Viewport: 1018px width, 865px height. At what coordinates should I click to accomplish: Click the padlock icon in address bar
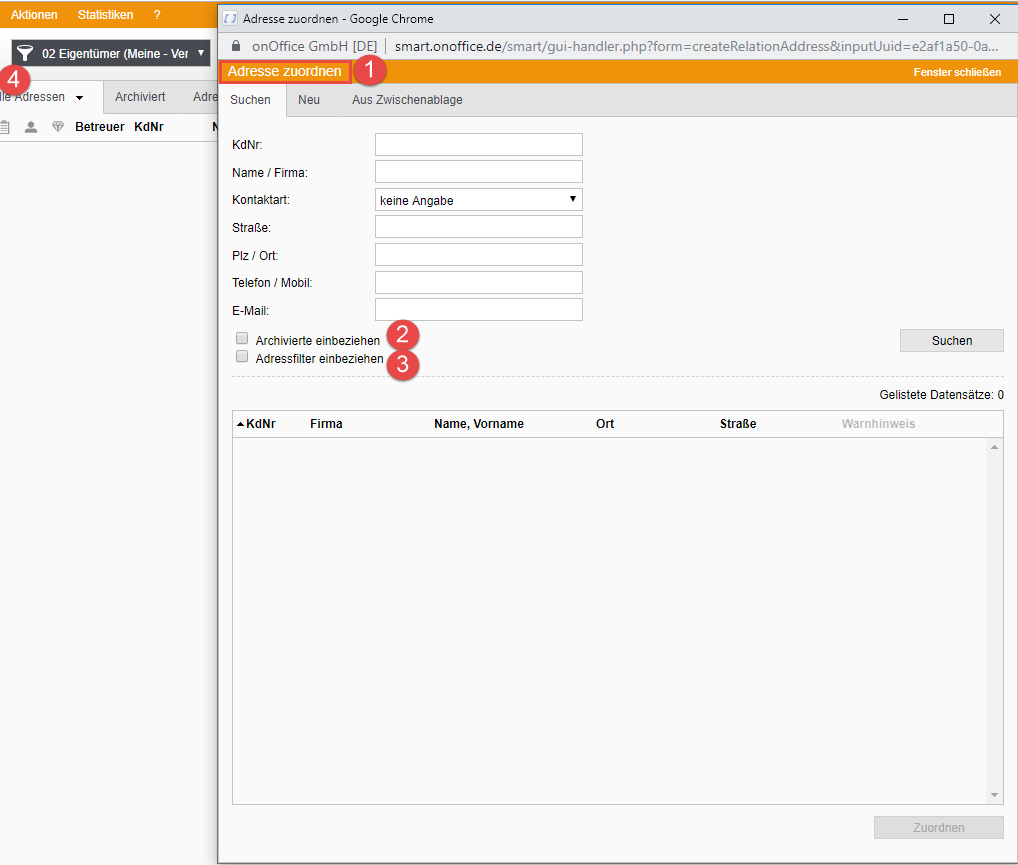point(236,46)
